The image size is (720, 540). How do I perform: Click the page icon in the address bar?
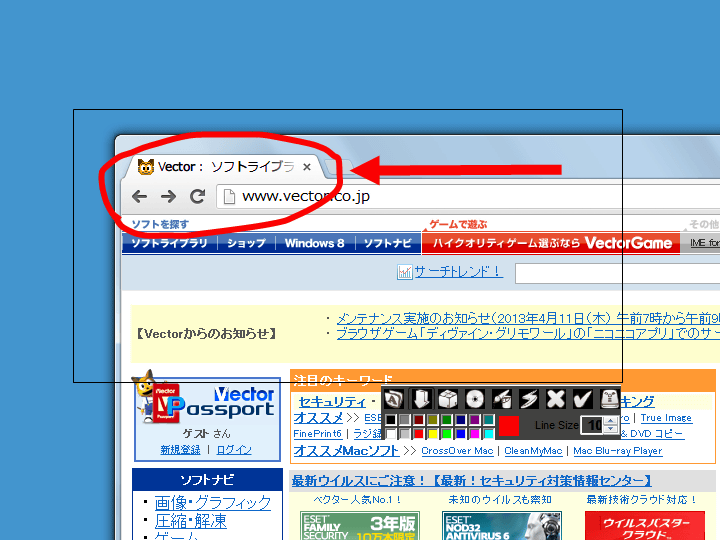click(229, 197)
